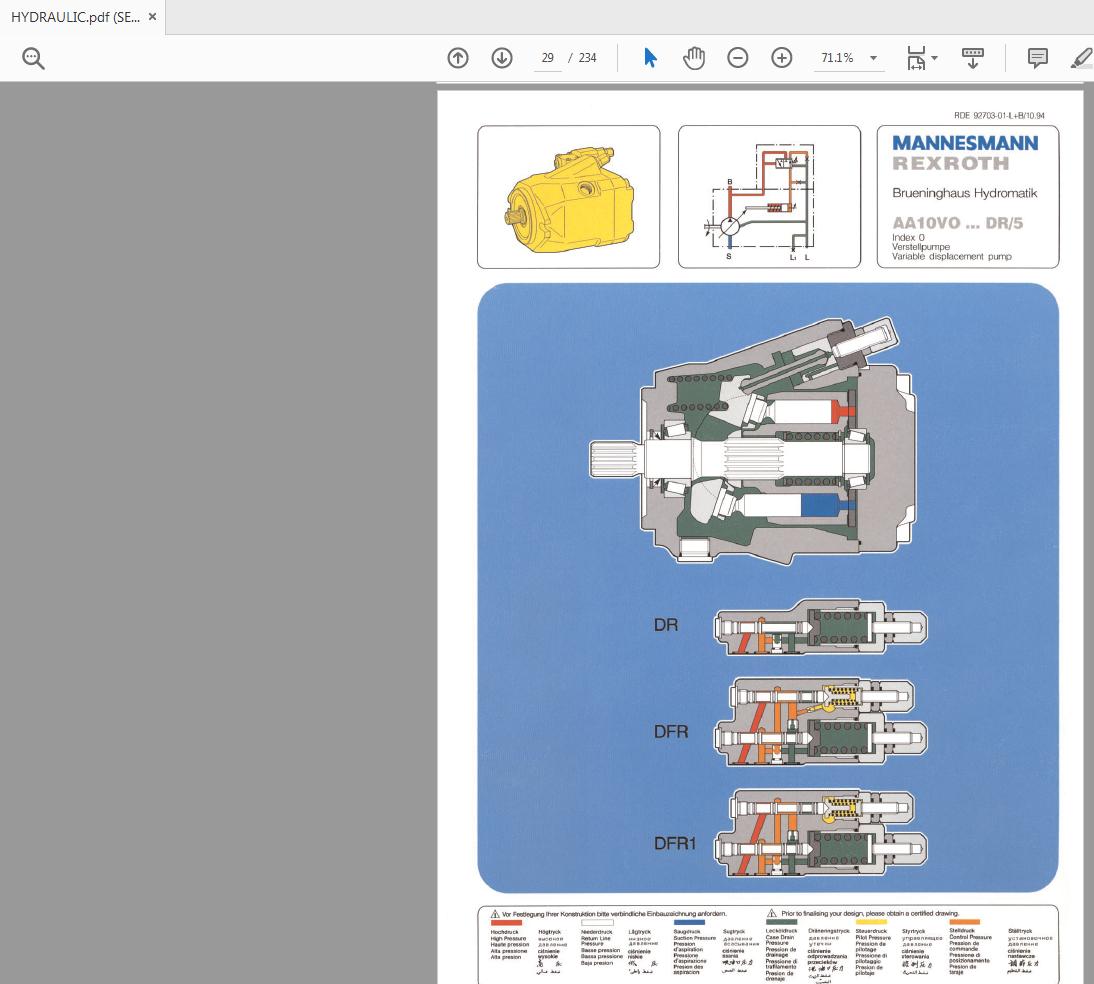Click the Zoom In icon

tap(782, 58)
